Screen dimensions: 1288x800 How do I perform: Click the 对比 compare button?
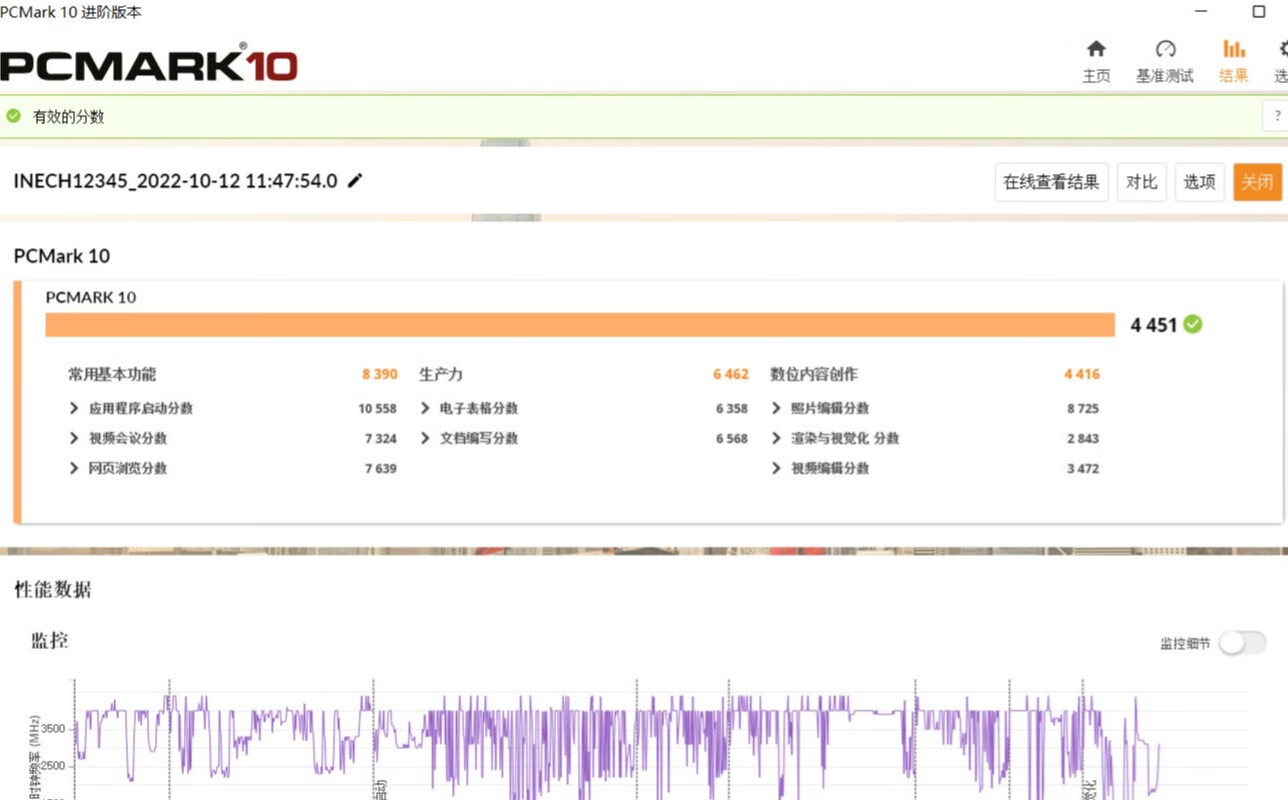1141,182
